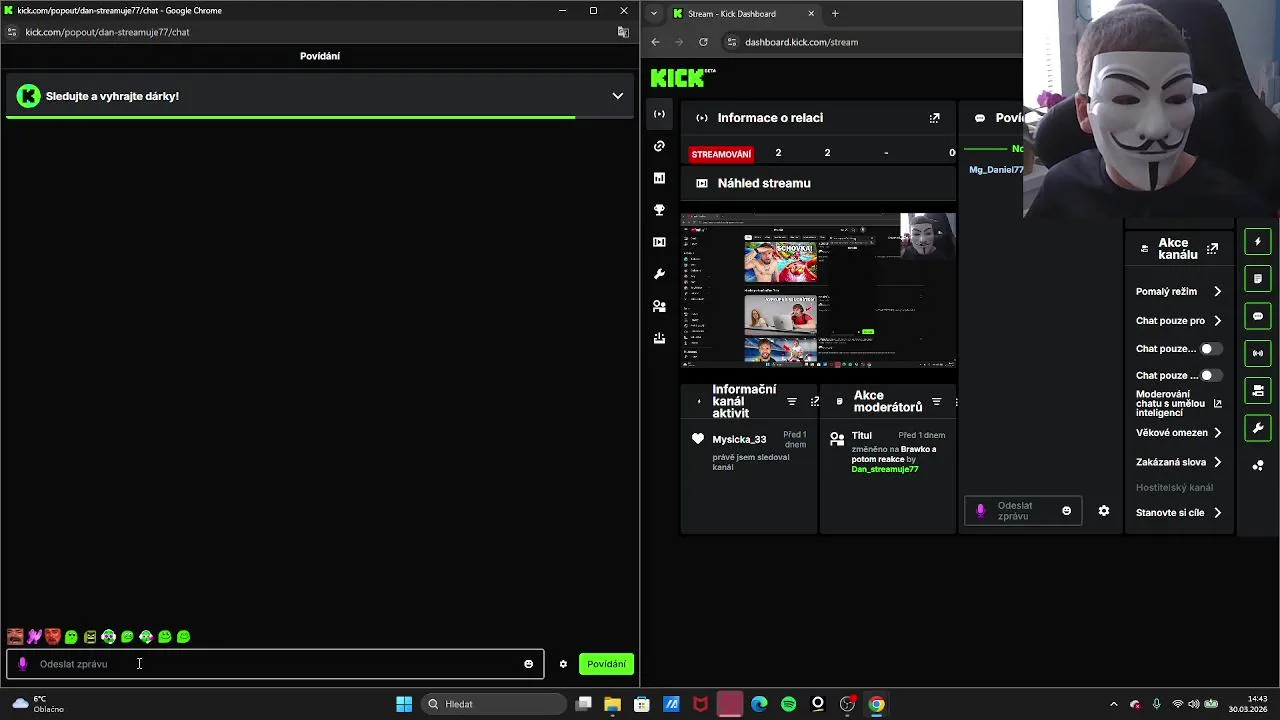Image resolution: width=1280 pixels, height=720 pixels.
Task: Click the three-dots cluster icon in right toolbar
Action: (1258, 465)
